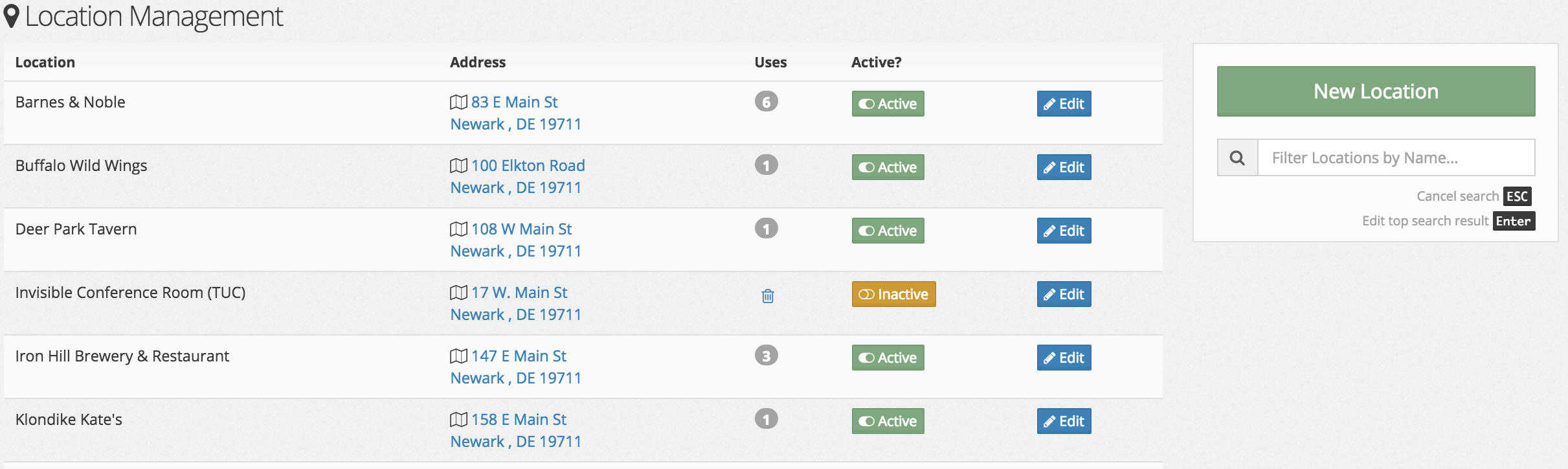Click the Location Management heading
The height and width of the screenshot is (469, 1568).
click(153, 16)
